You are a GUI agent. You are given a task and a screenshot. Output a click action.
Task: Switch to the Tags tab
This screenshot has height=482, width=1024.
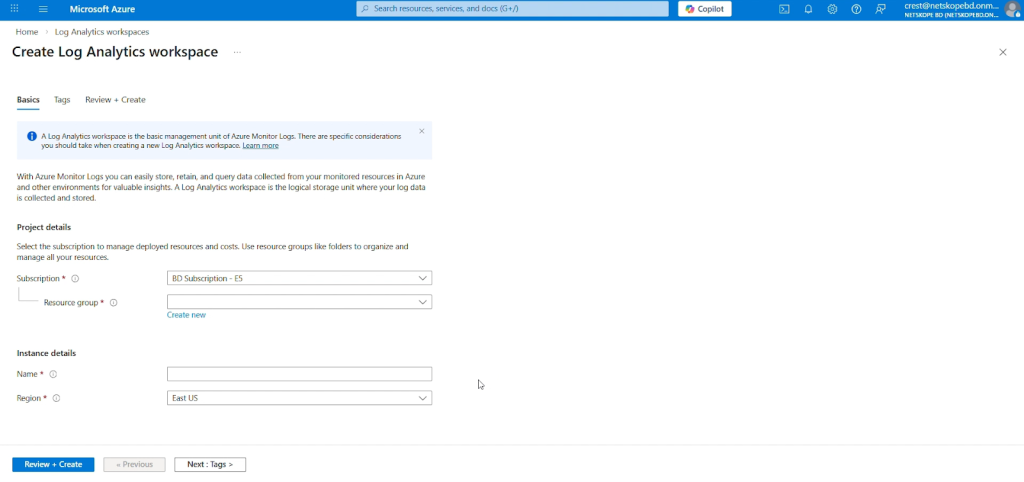(62, 100)
